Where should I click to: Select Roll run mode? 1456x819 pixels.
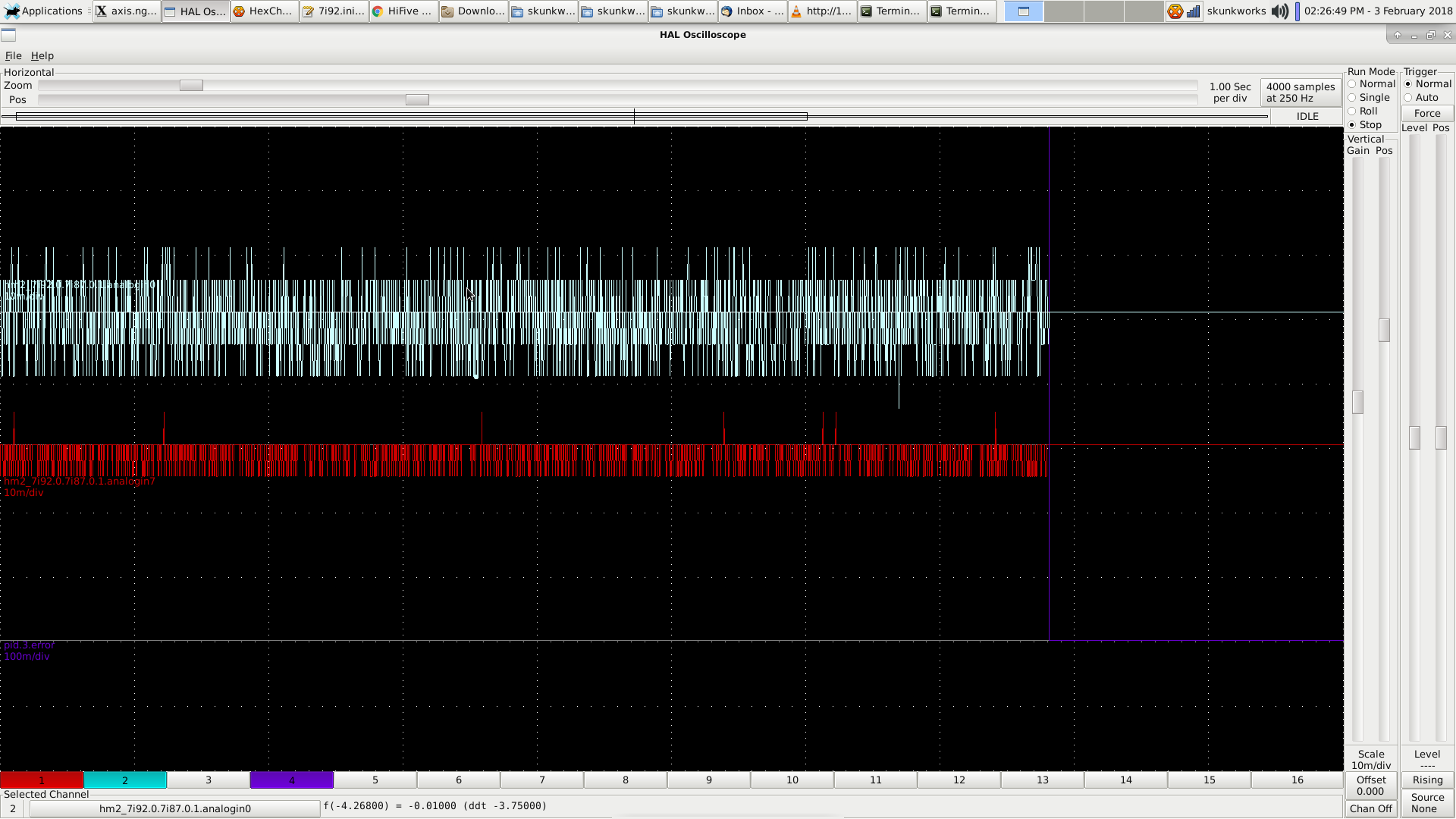click(1363, 111)
